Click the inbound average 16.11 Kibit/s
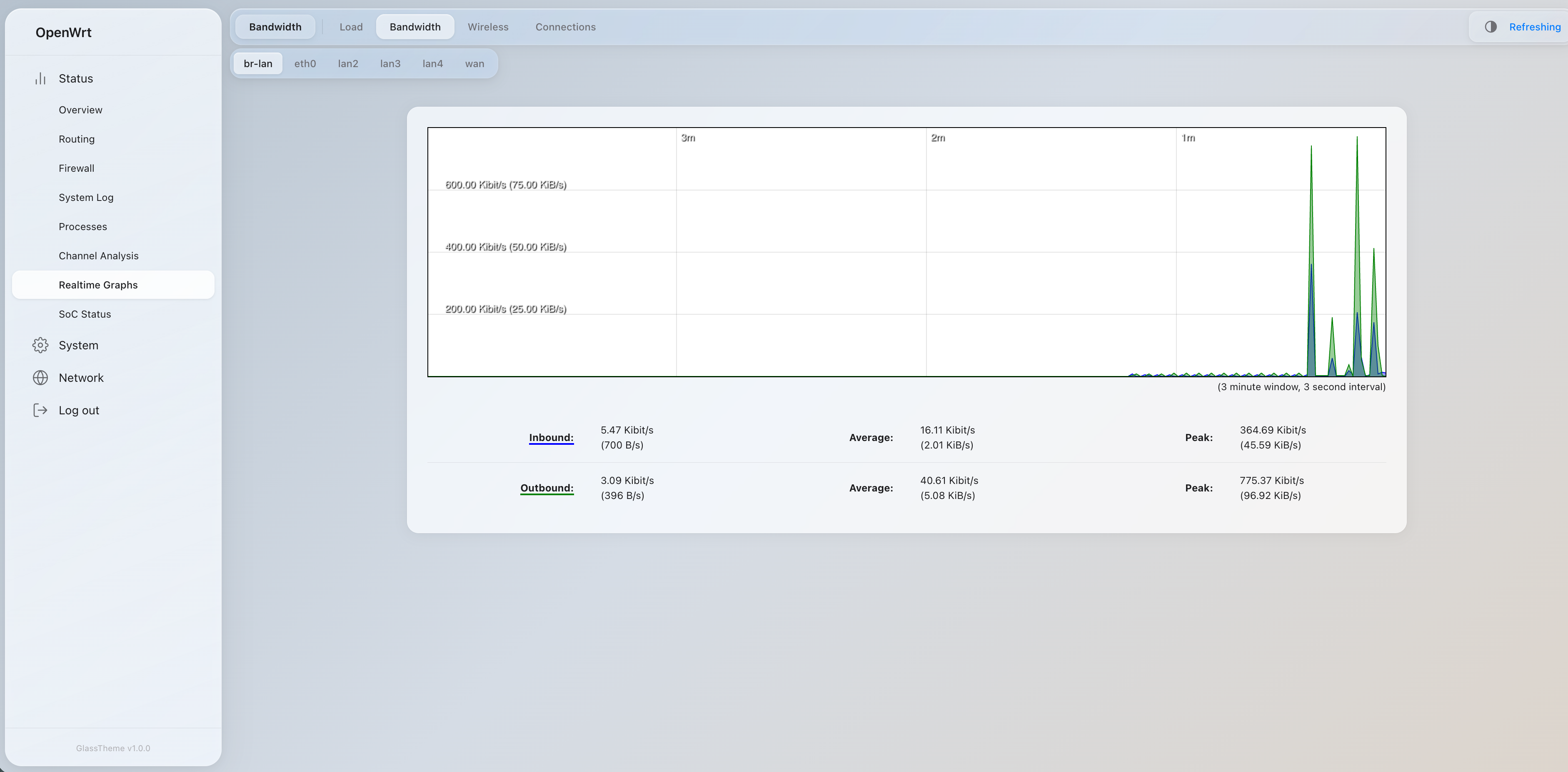The image size is (1568, 772). 947,430
